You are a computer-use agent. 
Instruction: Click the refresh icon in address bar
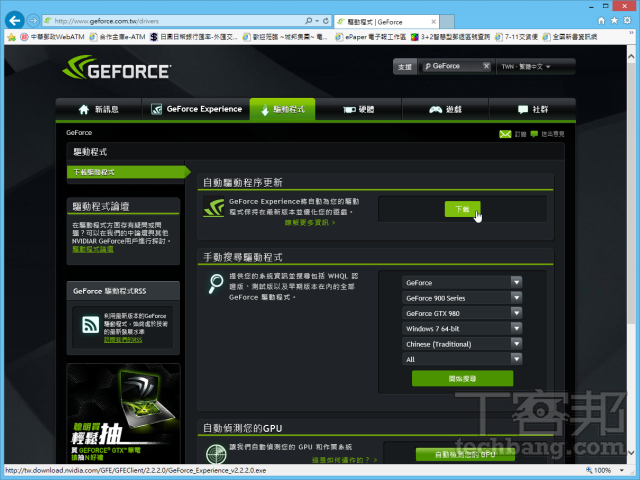pyautogui.click(x=326, y=21)
